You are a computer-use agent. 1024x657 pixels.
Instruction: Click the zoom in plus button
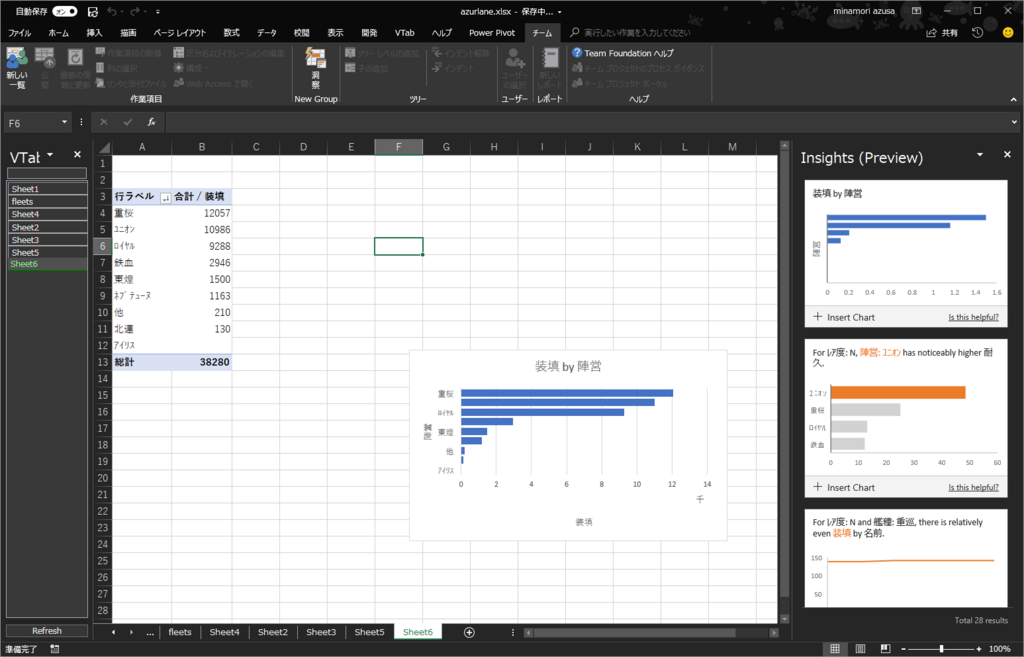(978, 649)
